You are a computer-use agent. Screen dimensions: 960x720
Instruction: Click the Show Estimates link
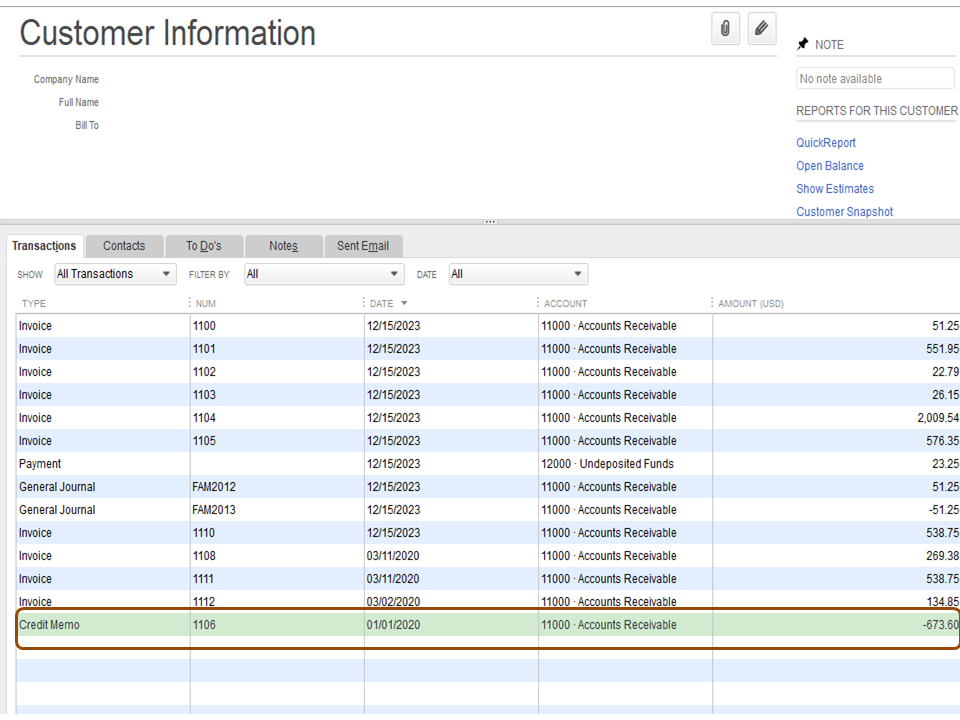[x=835, y=189]
